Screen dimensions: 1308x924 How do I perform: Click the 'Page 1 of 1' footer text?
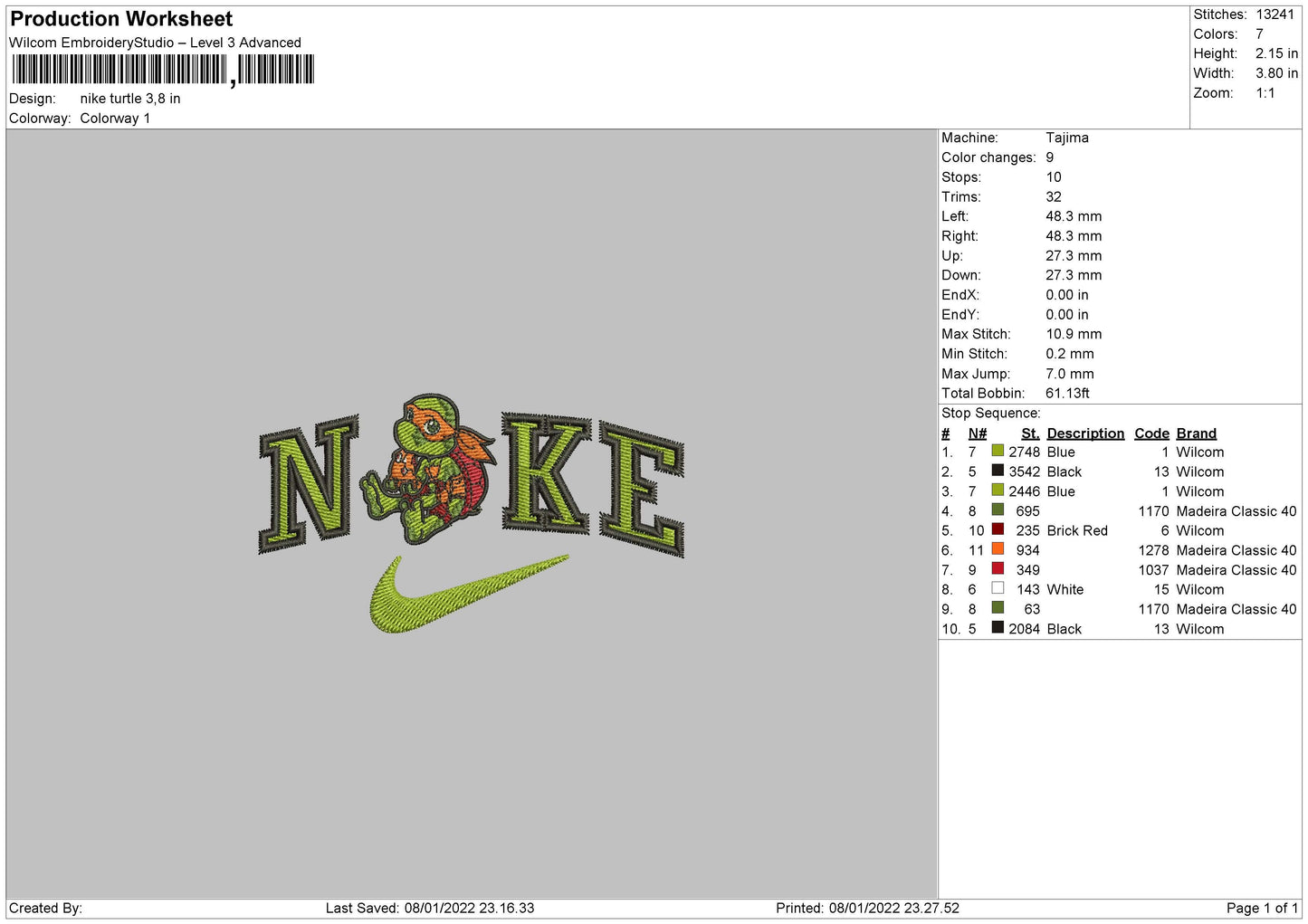point(1262,908)
